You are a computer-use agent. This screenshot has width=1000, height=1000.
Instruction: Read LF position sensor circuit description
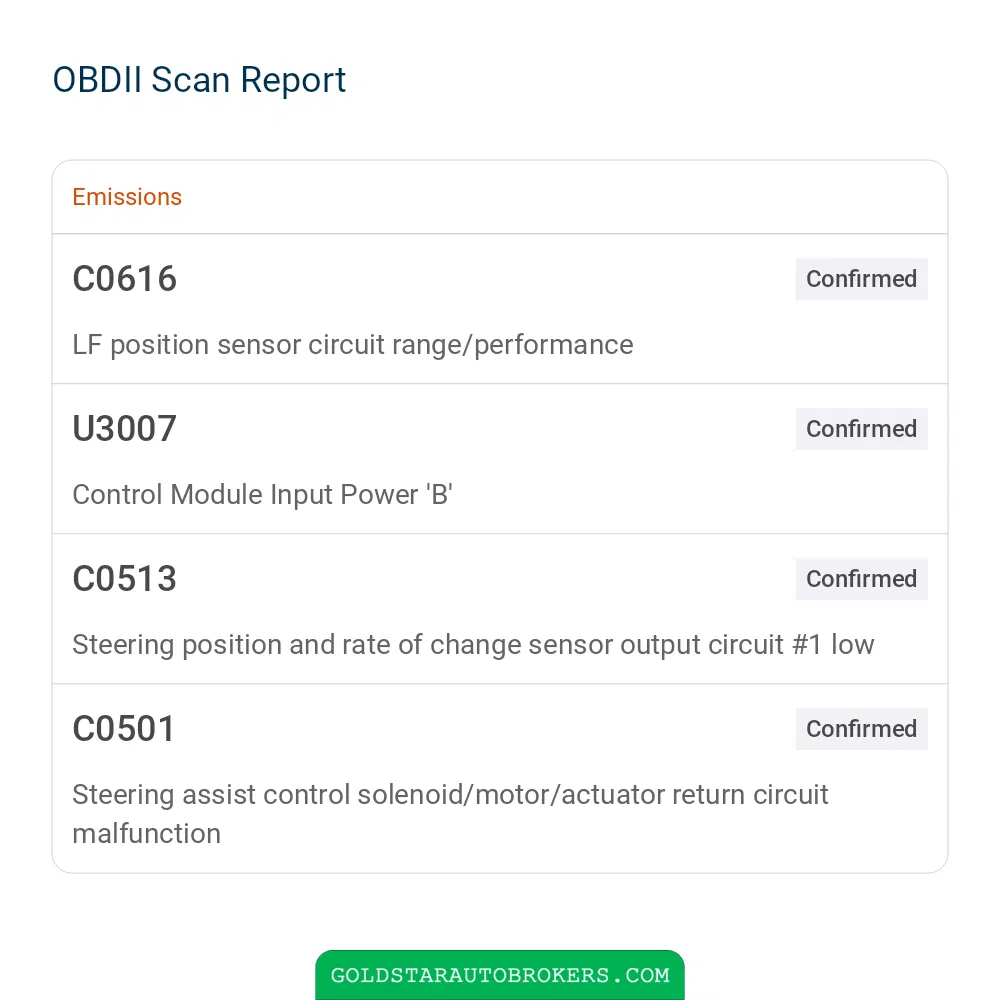353,345
